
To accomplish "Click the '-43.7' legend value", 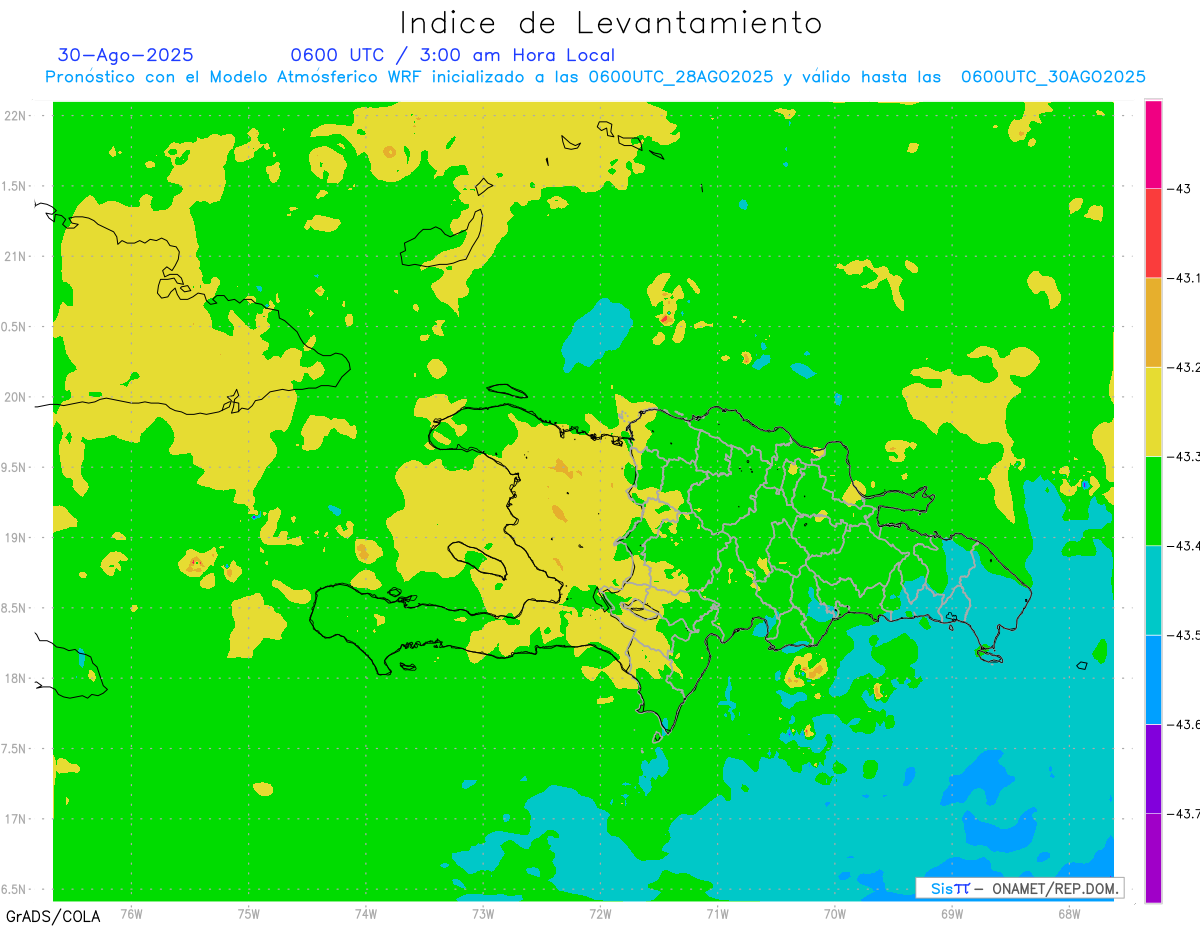I will point(1183,814).
